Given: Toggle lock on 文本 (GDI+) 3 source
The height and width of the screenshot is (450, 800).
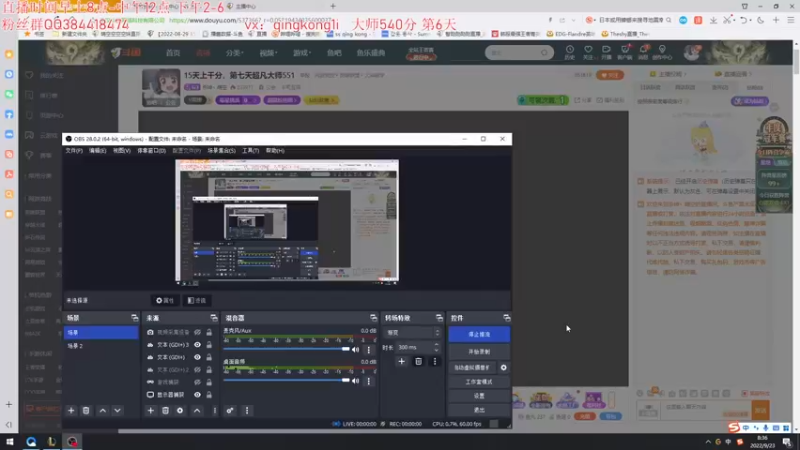Looking at the screenshot, I should pyautogui.click(x=209, y=345).
